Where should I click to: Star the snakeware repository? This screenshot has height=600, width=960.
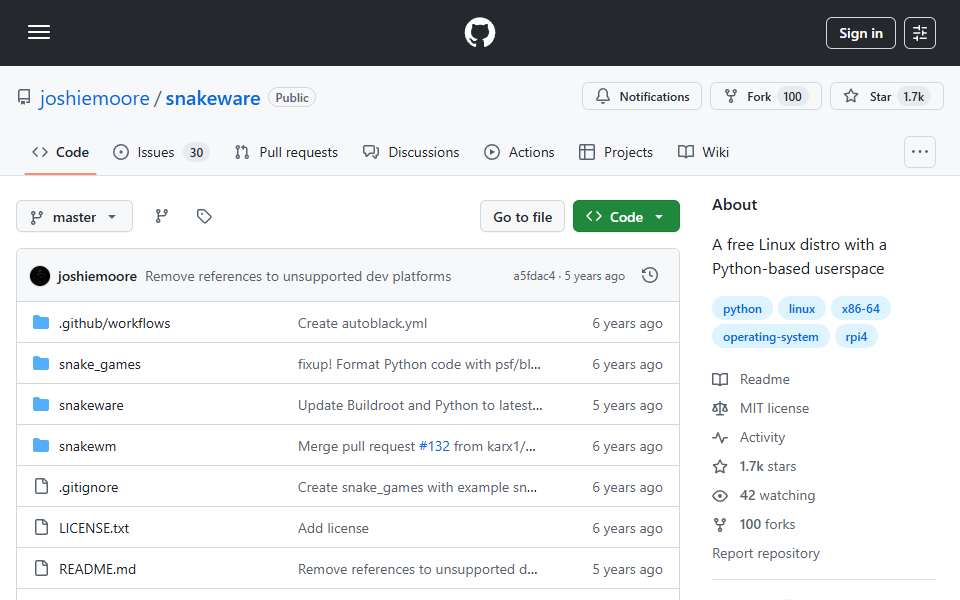[887, 96]
